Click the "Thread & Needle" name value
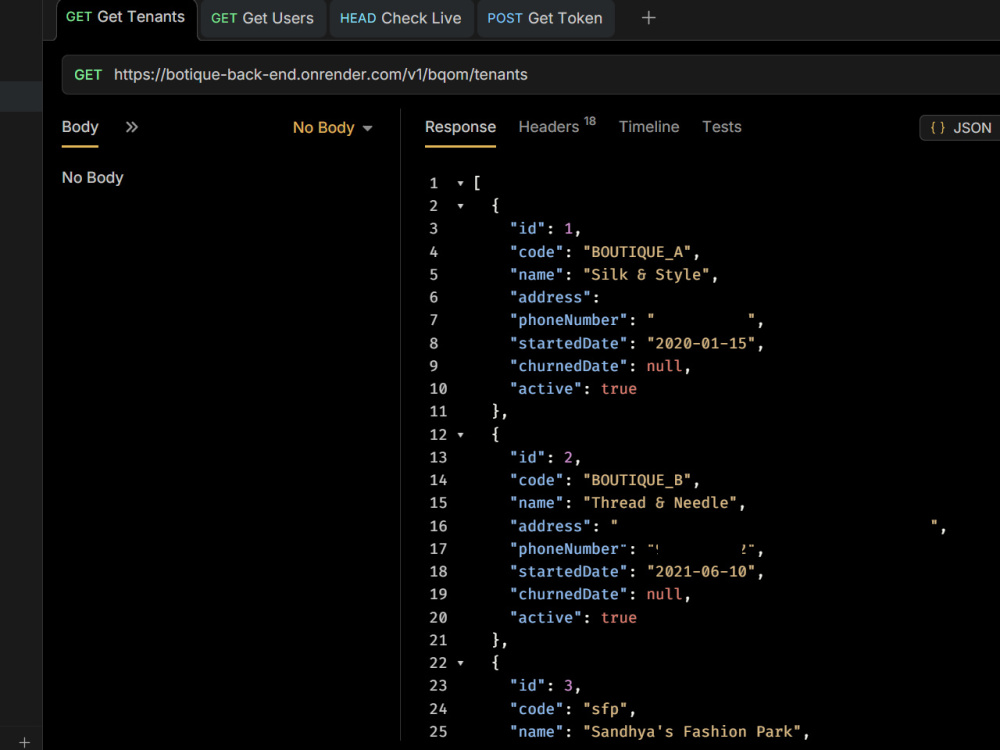 [x=660, y=503]
